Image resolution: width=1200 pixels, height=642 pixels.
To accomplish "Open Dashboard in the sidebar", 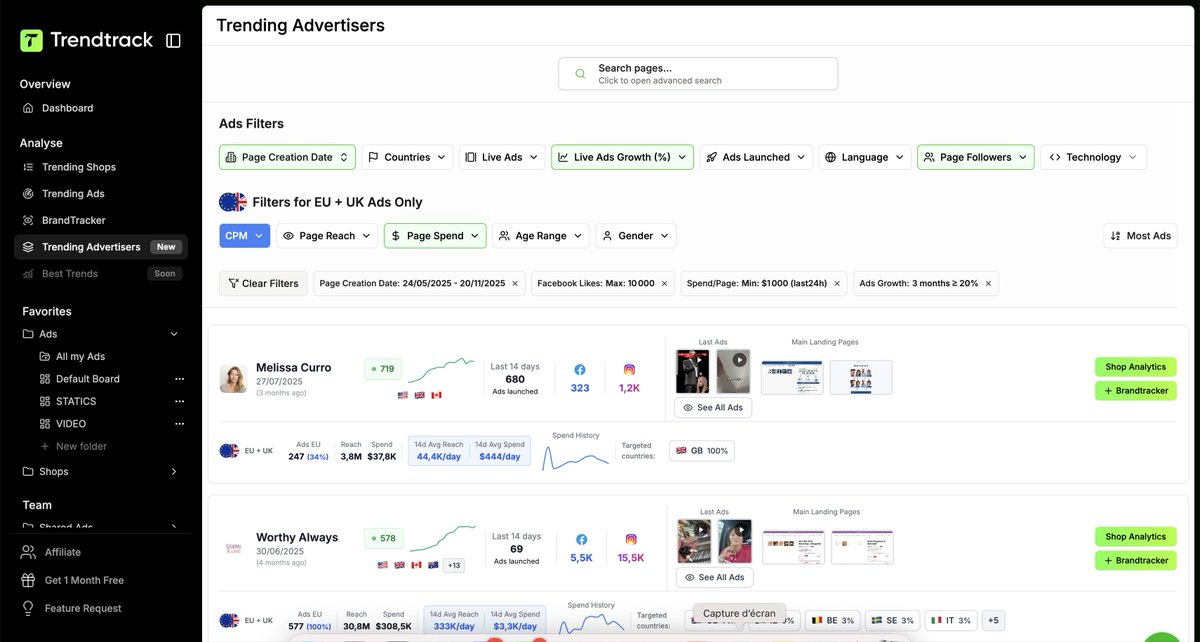I will click(x=67, y=108).
